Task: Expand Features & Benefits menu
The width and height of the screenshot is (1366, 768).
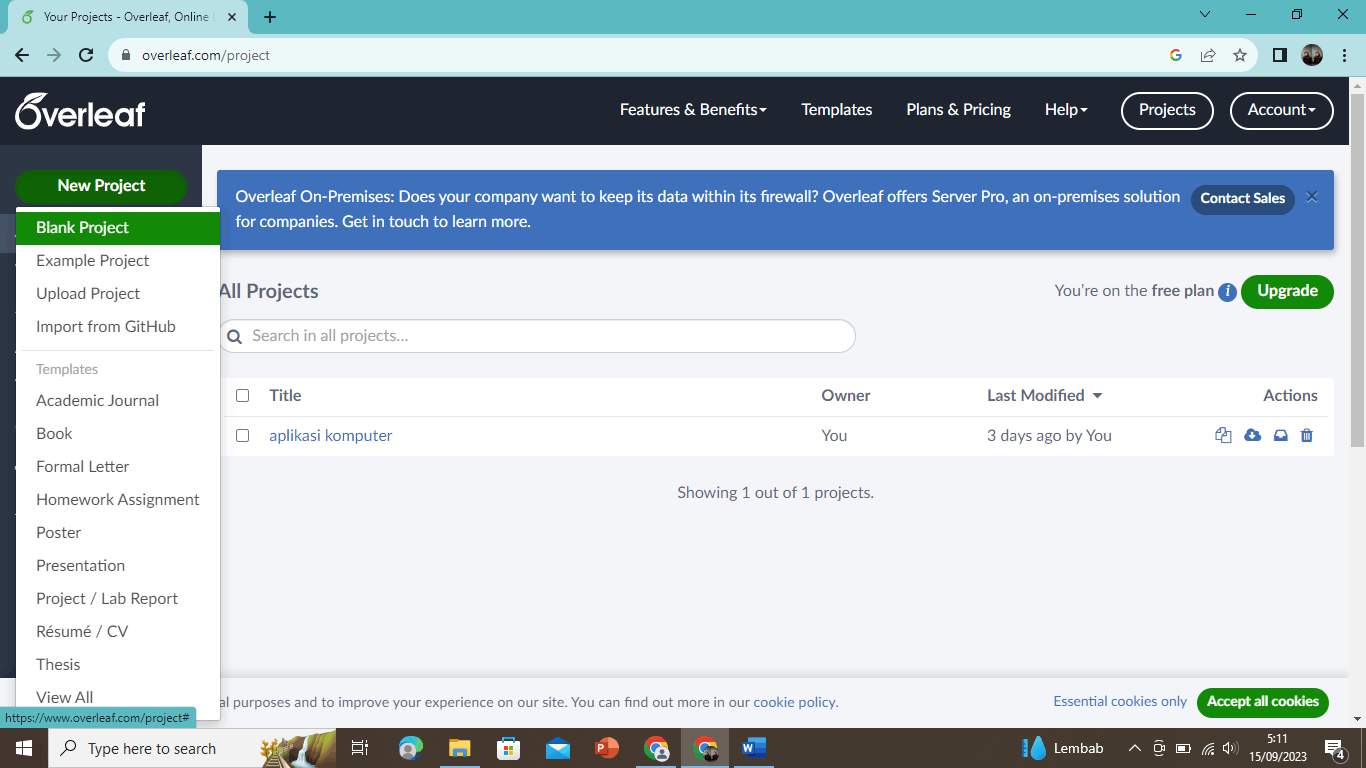Action: coord(693,110)
